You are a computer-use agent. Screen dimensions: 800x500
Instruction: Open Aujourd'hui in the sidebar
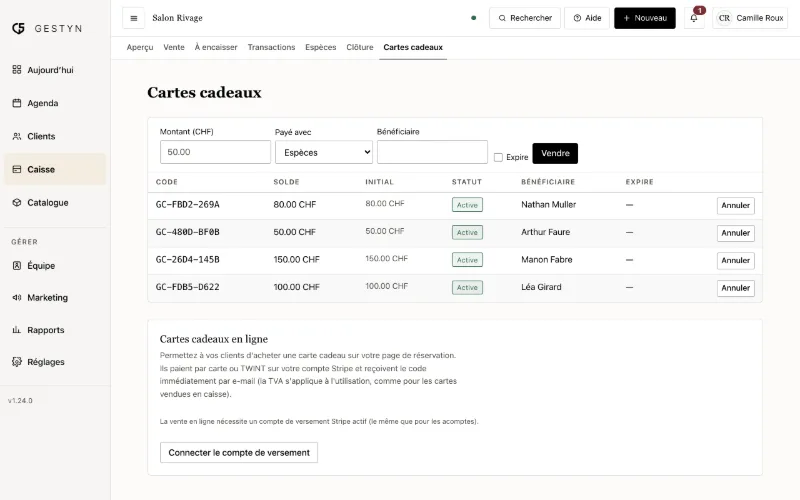[x=55, y=70]
